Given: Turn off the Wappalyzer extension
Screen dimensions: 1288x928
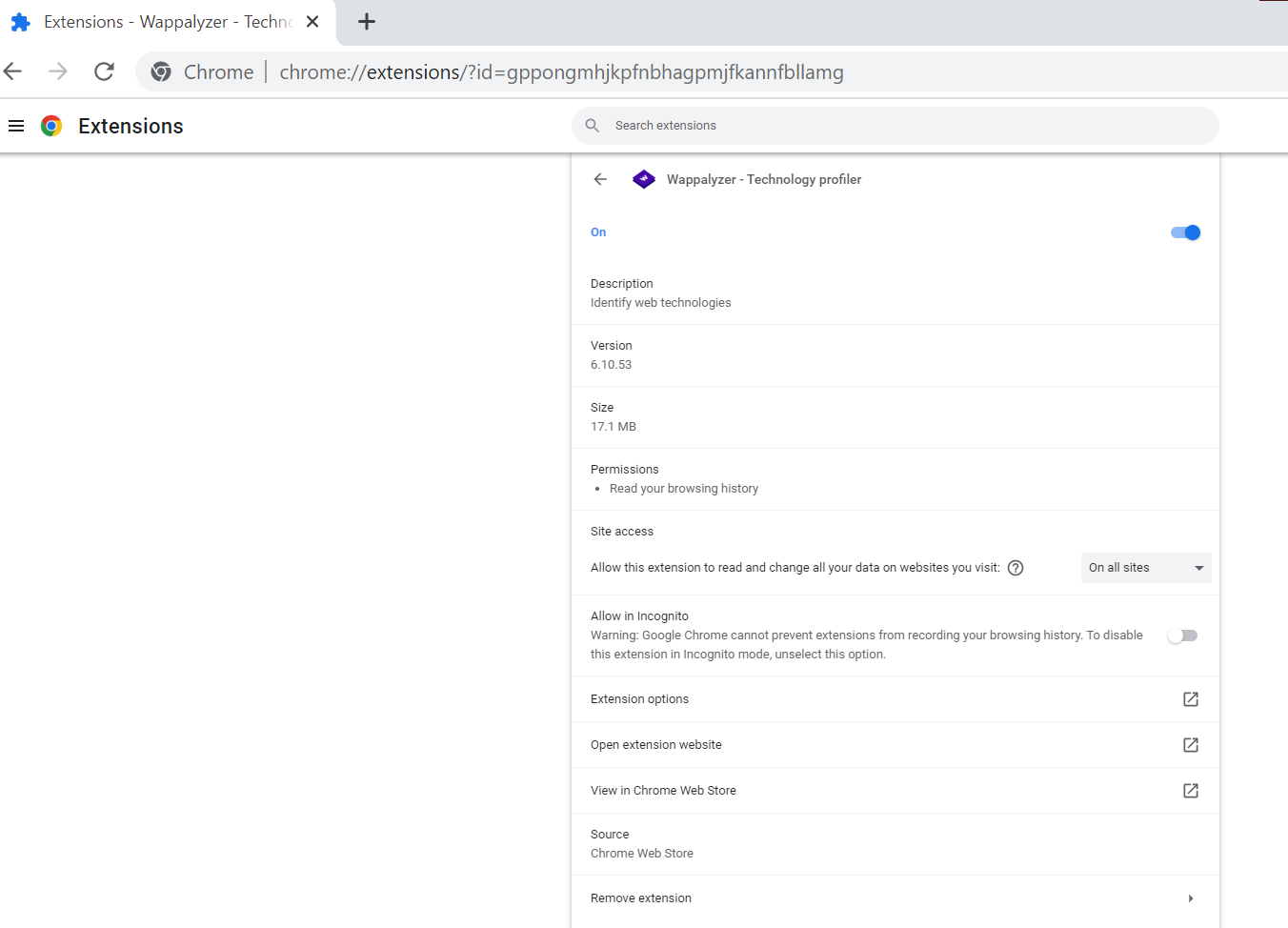Looking at the screenshot, I should tap(1184, 232).
